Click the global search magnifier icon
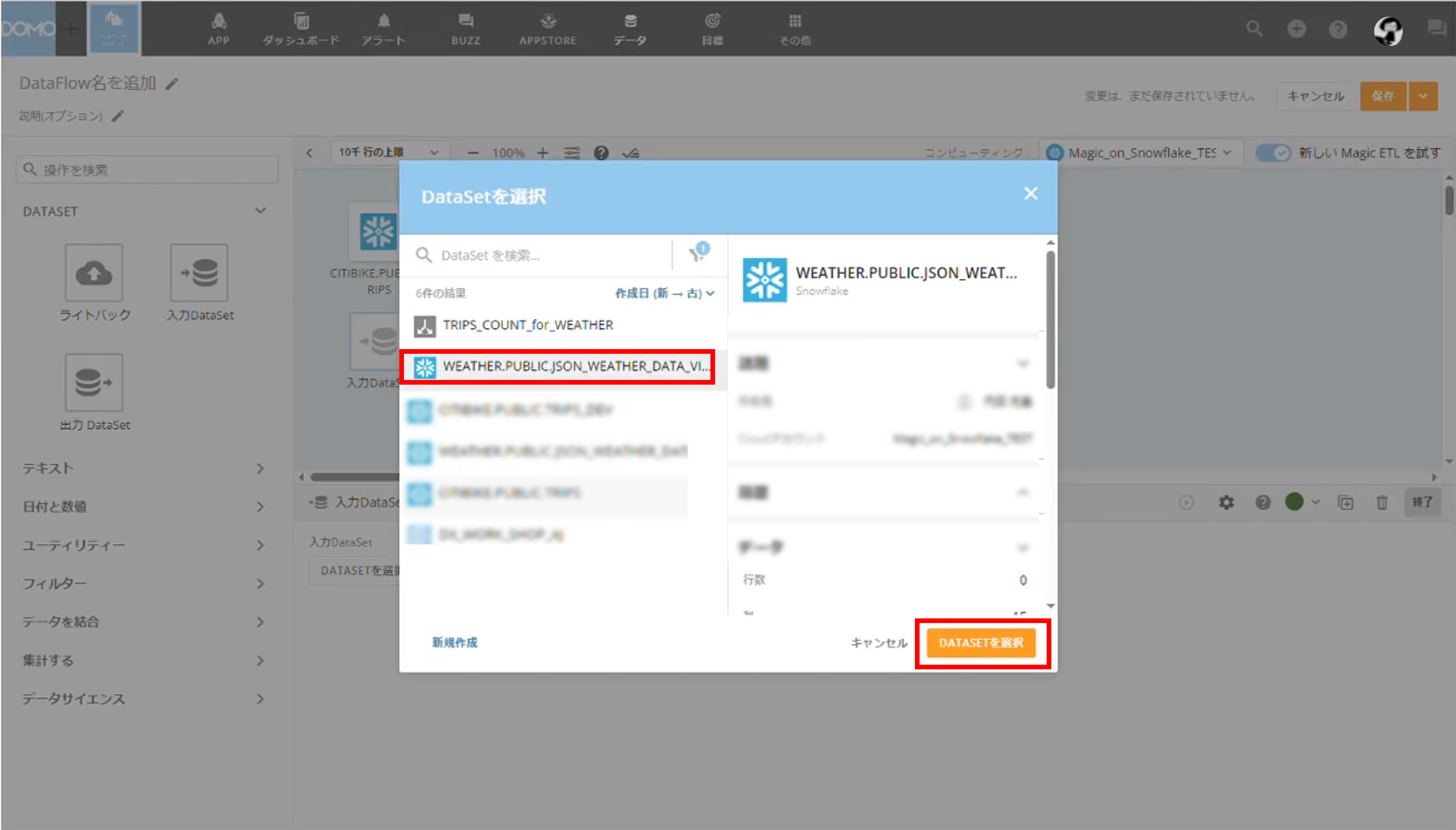The width and height of the screenshot is (1456, 830). click(1254, 29)
